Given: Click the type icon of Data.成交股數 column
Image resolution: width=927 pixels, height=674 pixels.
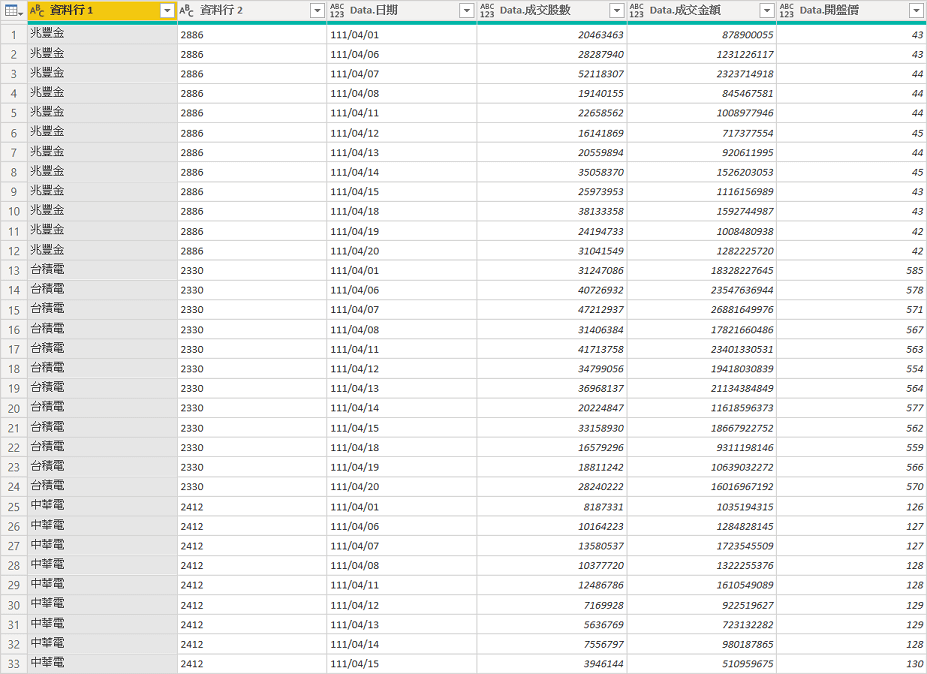Looking at the screenshot, I should coord(487,10).
